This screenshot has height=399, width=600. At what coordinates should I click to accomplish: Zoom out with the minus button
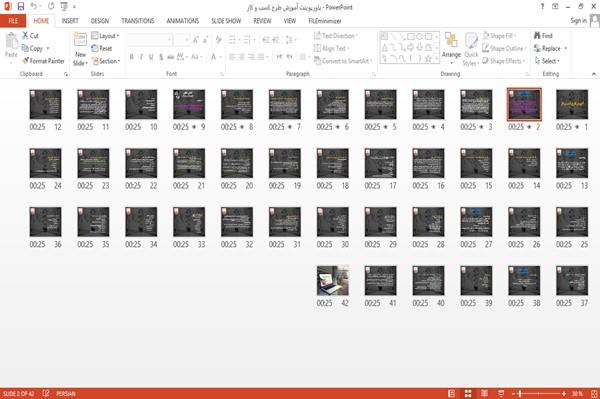click(514, 393)
